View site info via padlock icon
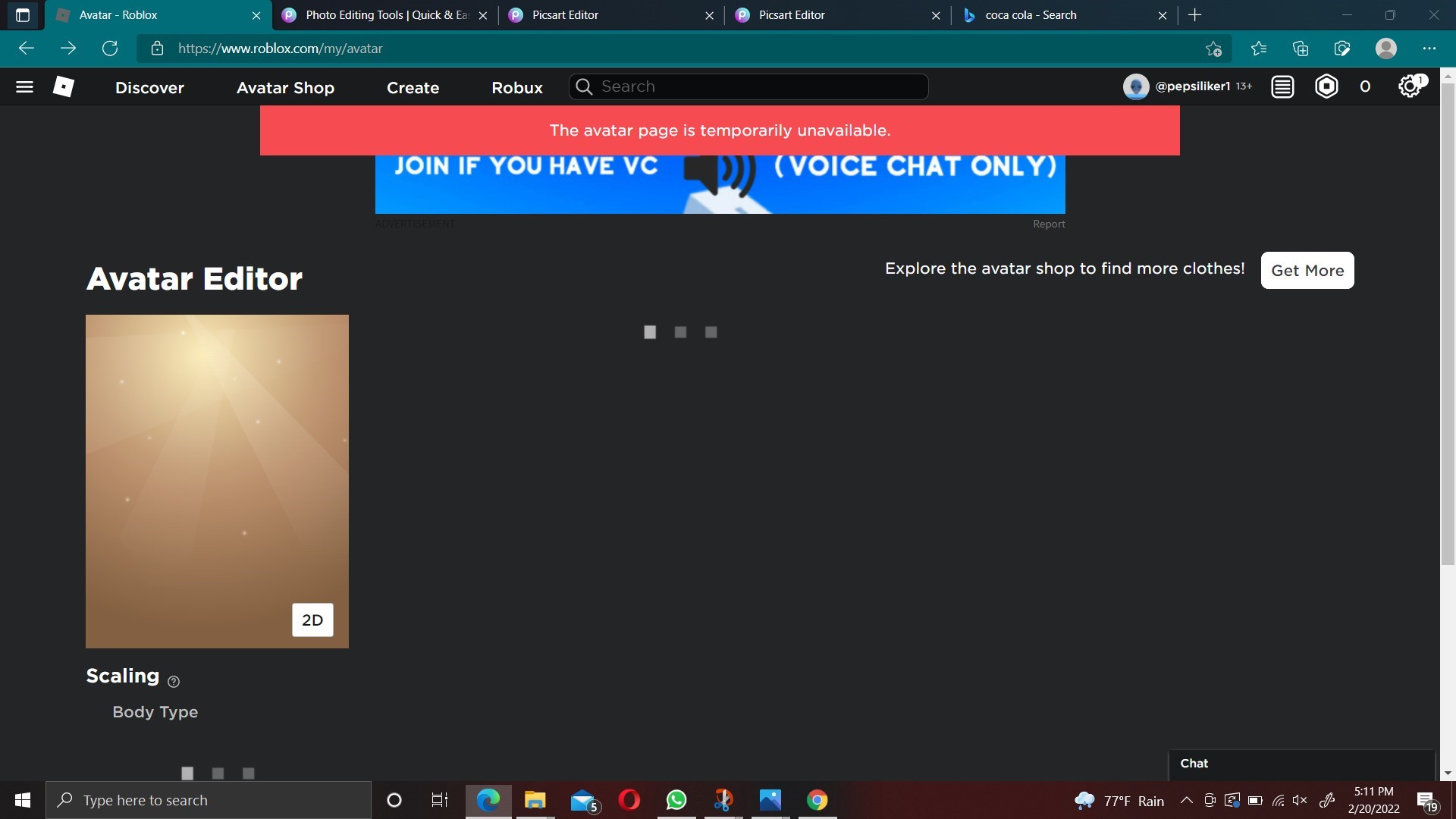The image size is (1456, 819). (x=157, y=49)
